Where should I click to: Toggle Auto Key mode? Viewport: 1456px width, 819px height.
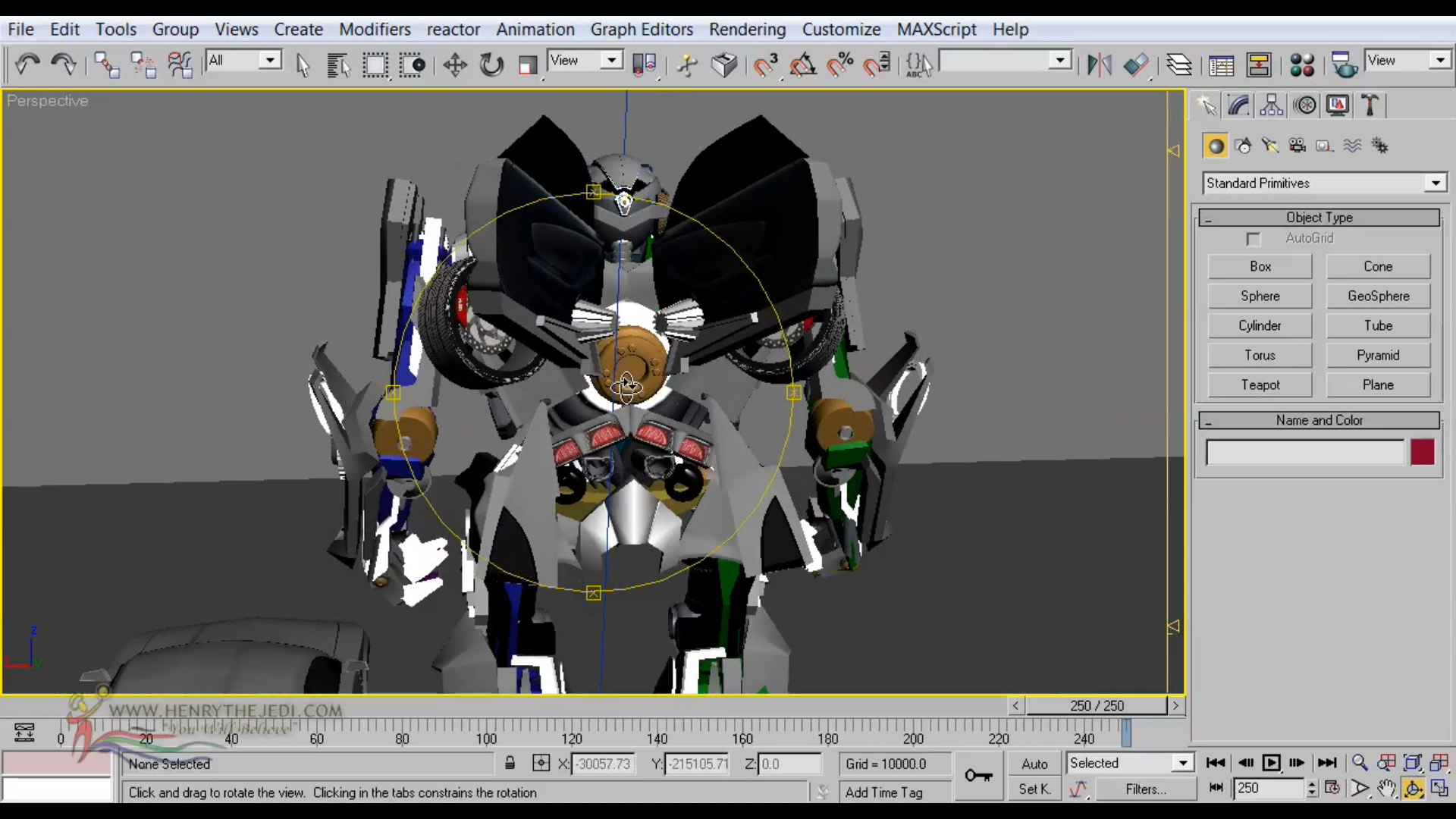click(x=1034, y=764)
